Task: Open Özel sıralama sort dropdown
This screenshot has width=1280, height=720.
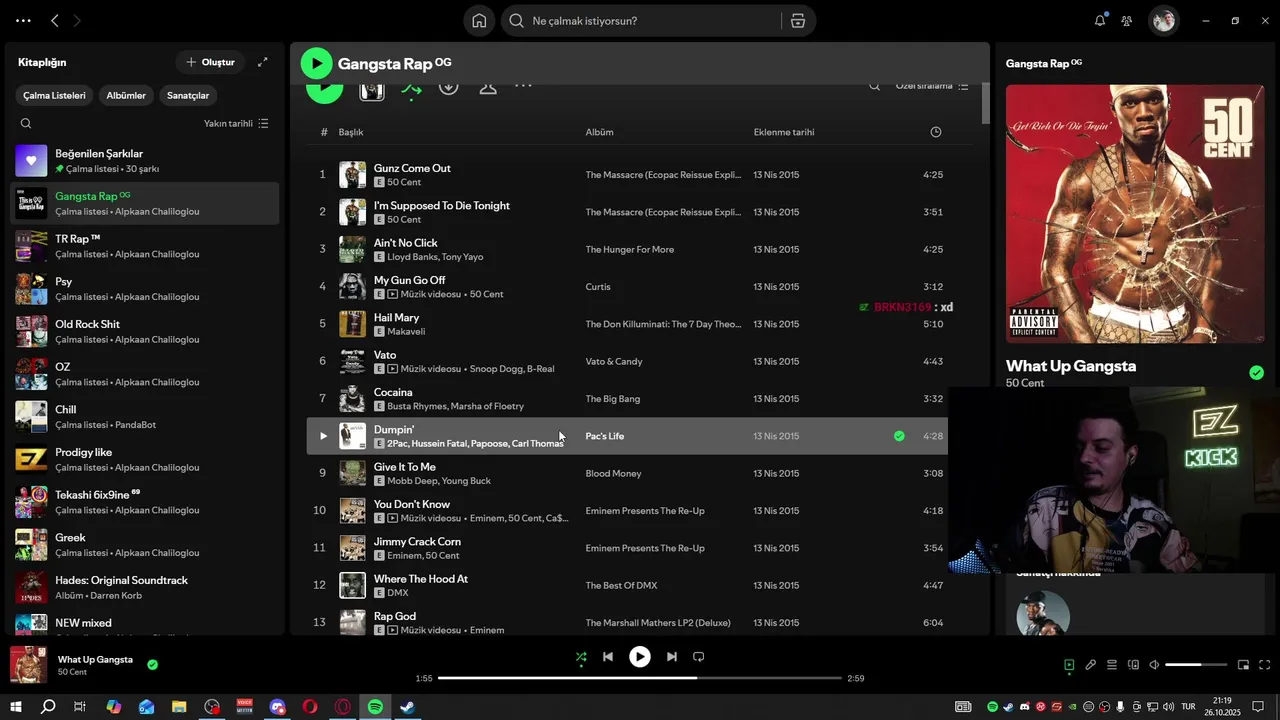Action: 932,86
